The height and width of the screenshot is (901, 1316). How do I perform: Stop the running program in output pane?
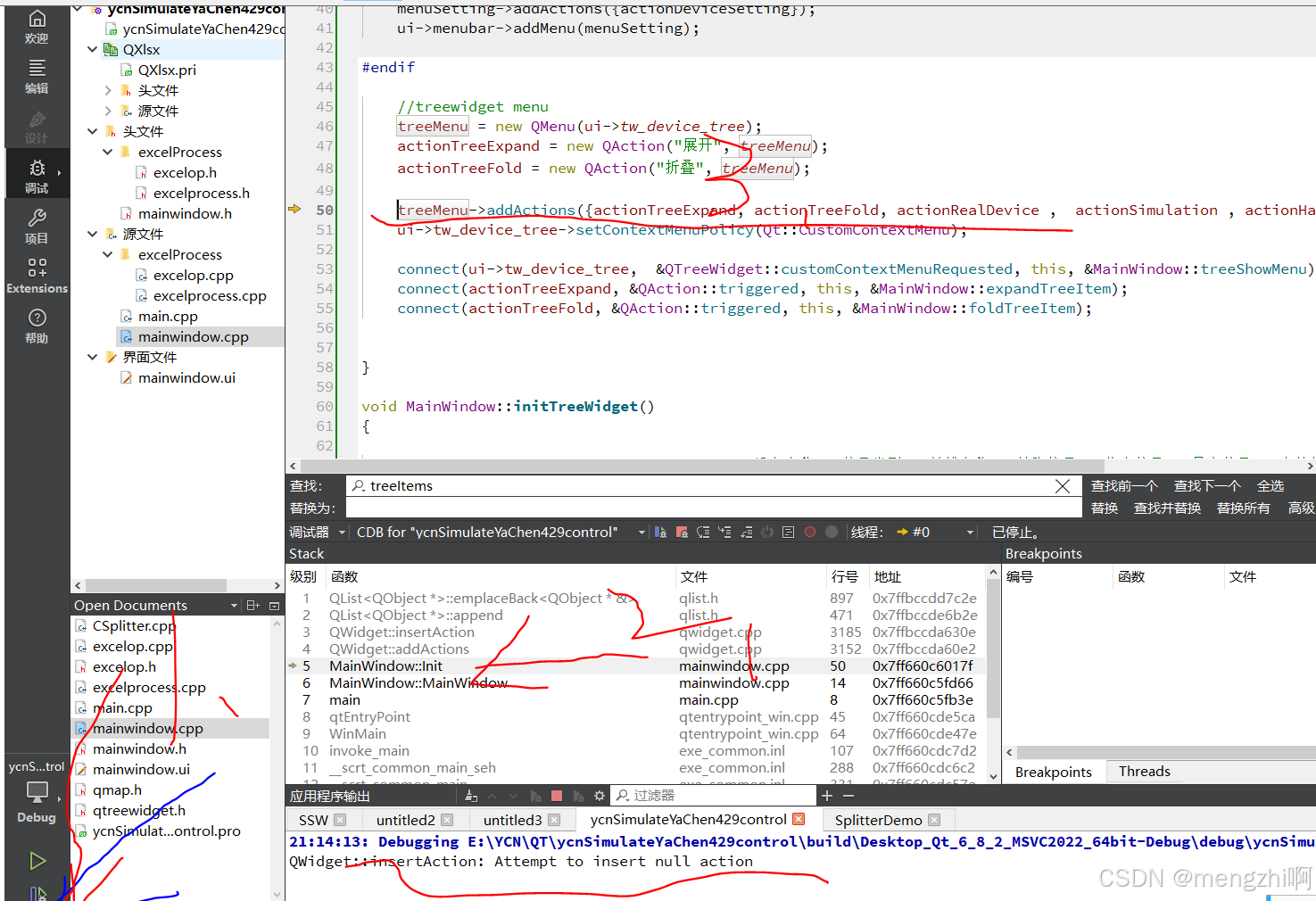click(x=557, y=796)
